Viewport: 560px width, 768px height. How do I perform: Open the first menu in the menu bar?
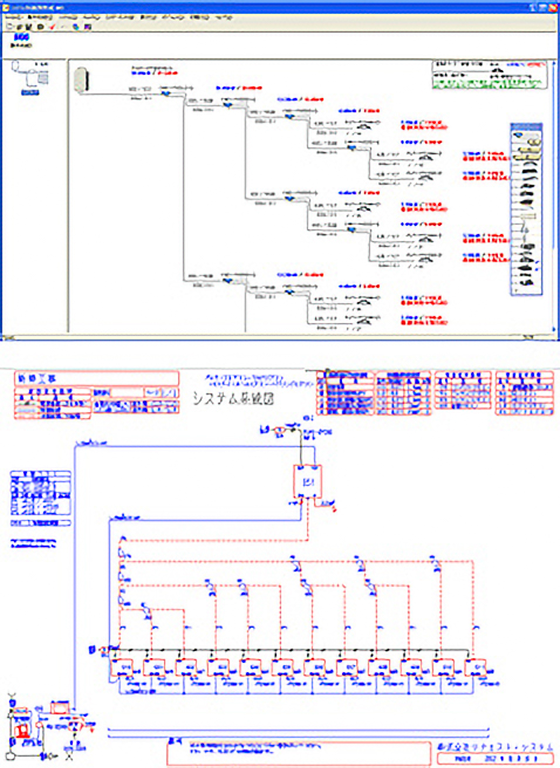tap(13, 17)
